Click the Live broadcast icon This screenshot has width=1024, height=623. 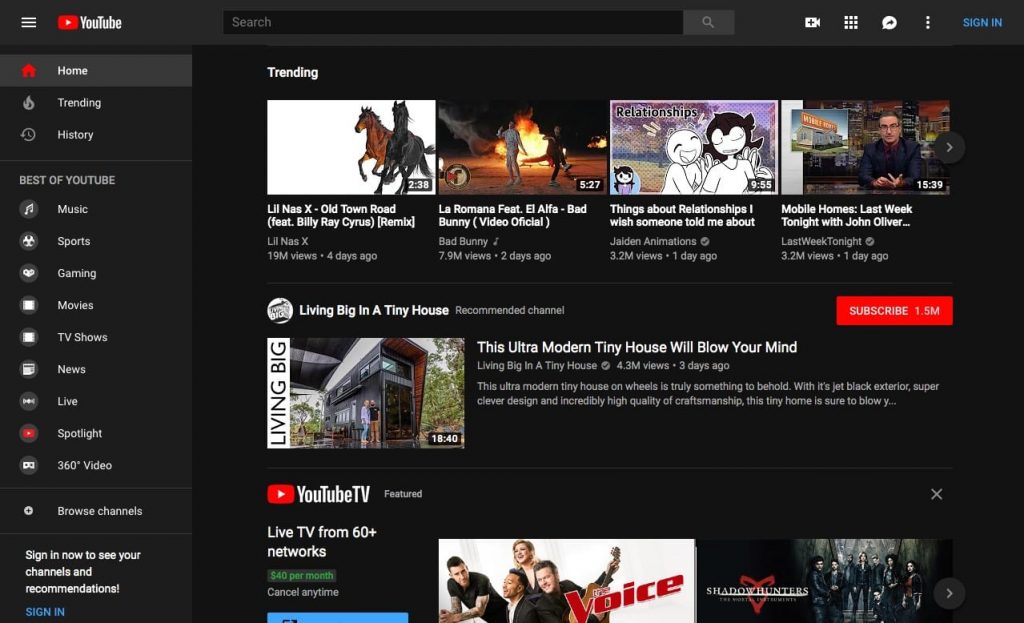pyautogui.click(x=29, y=401)
